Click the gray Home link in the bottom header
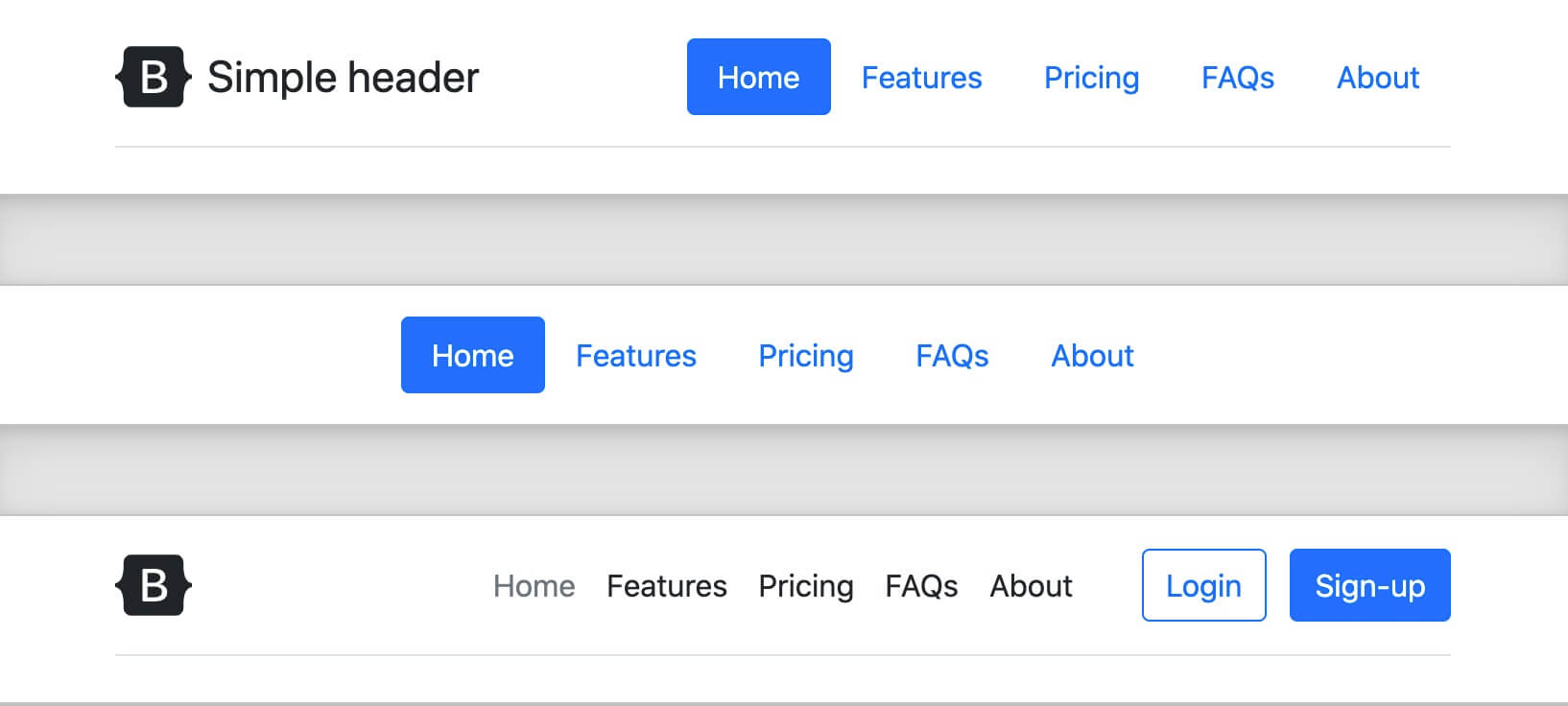This screenshot has width=1568, height=706. [x=534, y=585]
